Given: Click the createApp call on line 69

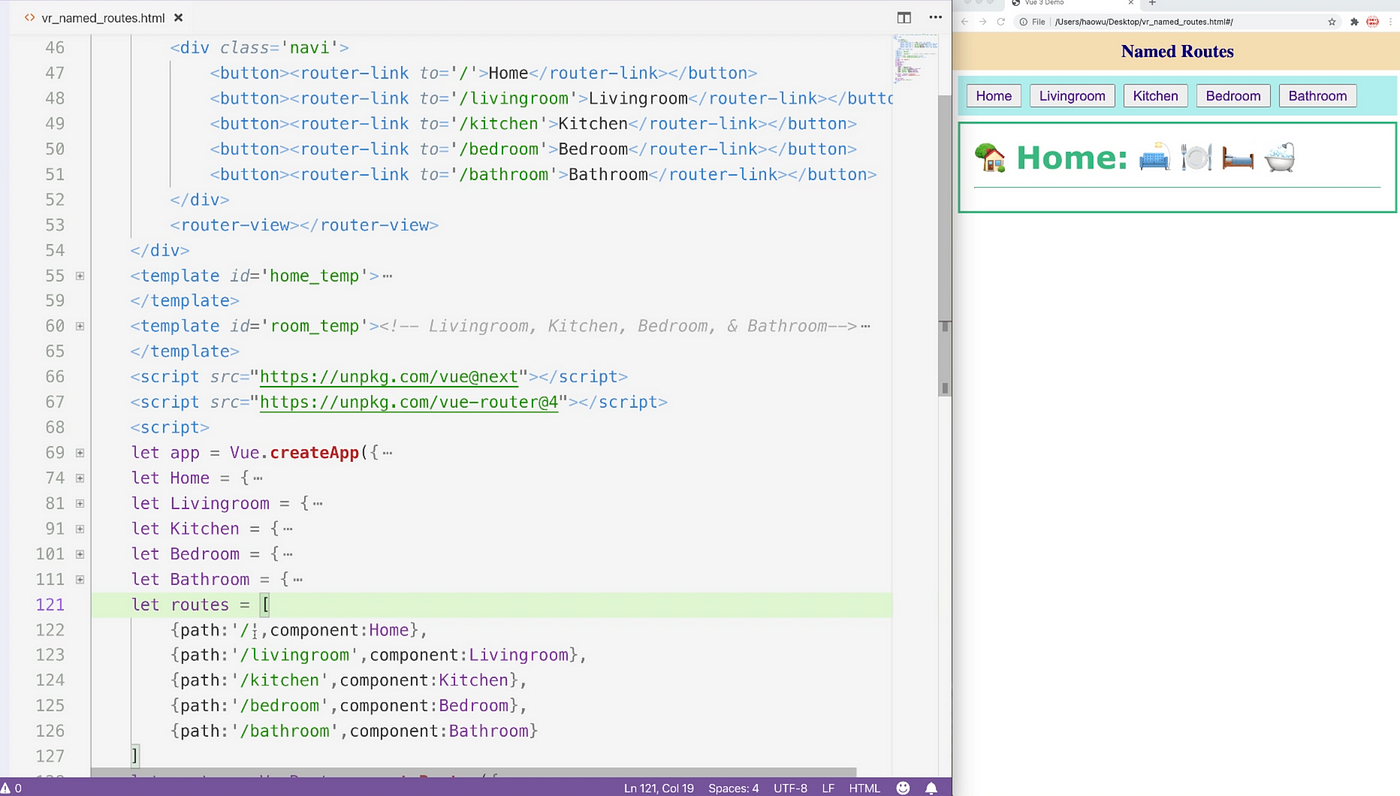Looking at the screenshot, I should click(x=314, y=453).
